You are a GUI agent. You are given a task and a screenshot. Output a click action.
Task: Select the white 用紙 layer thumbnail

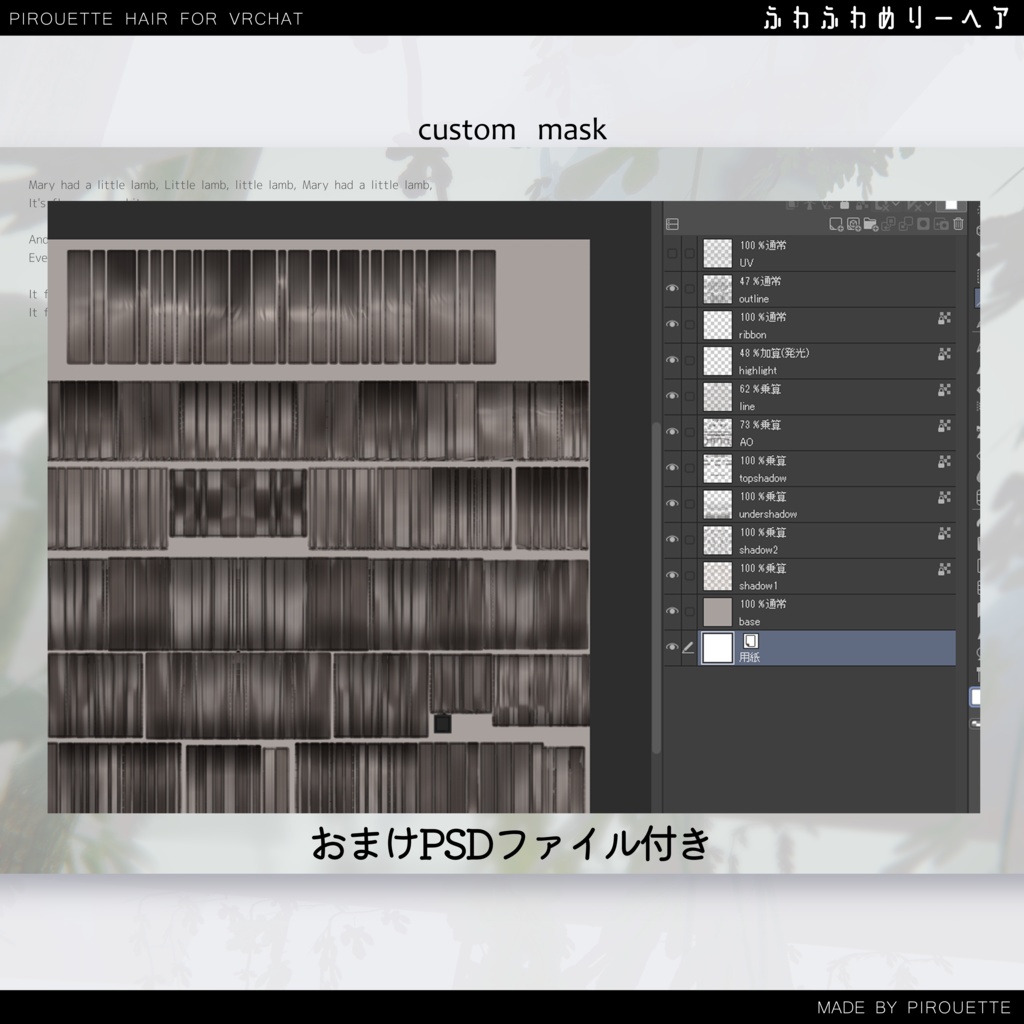(717, 648)
